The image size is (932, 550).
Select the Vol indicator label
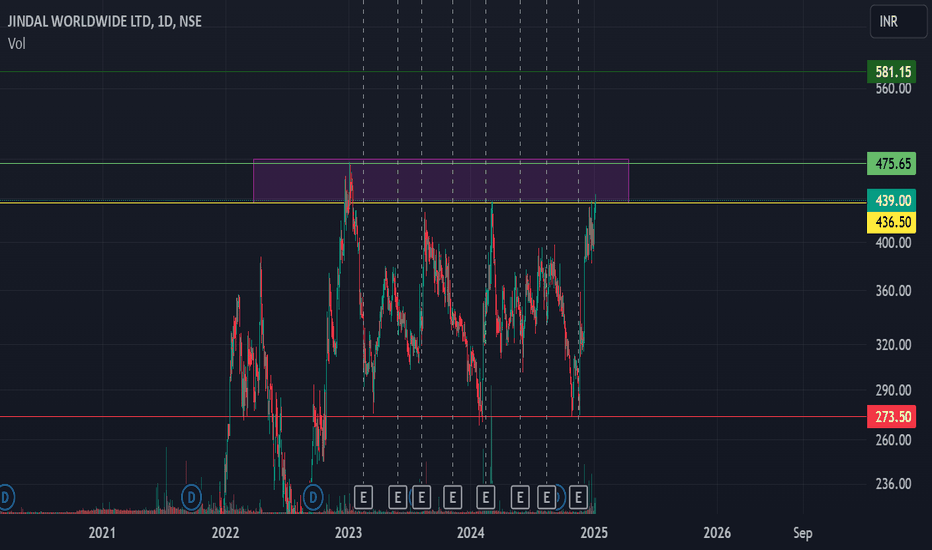click(x=17, y=43)
